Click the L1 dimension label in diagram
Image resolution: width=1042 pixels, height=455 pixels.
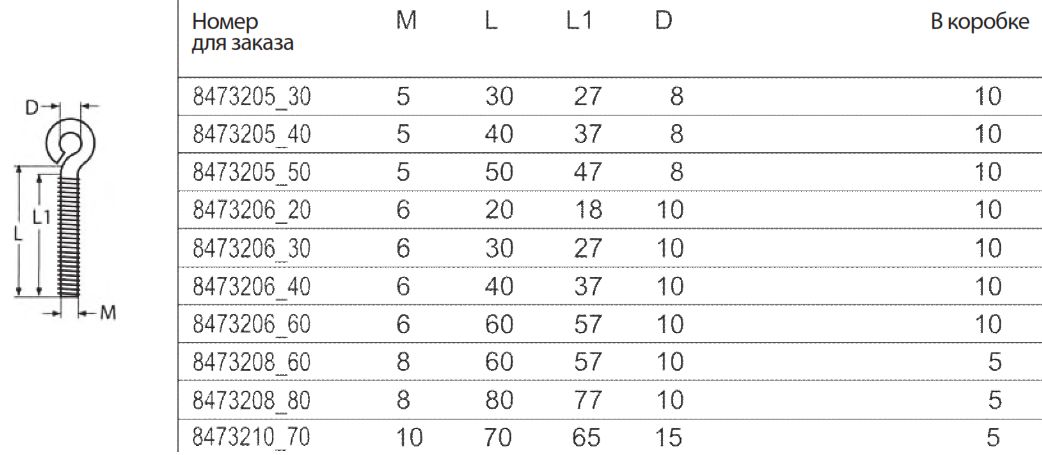42,216
